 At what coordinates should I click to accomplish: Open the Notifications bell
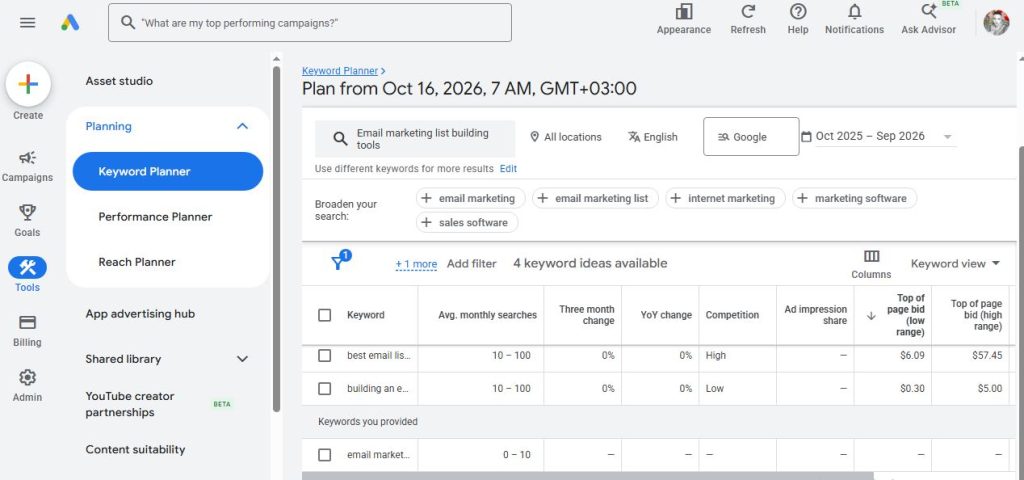tap(854, 12)
